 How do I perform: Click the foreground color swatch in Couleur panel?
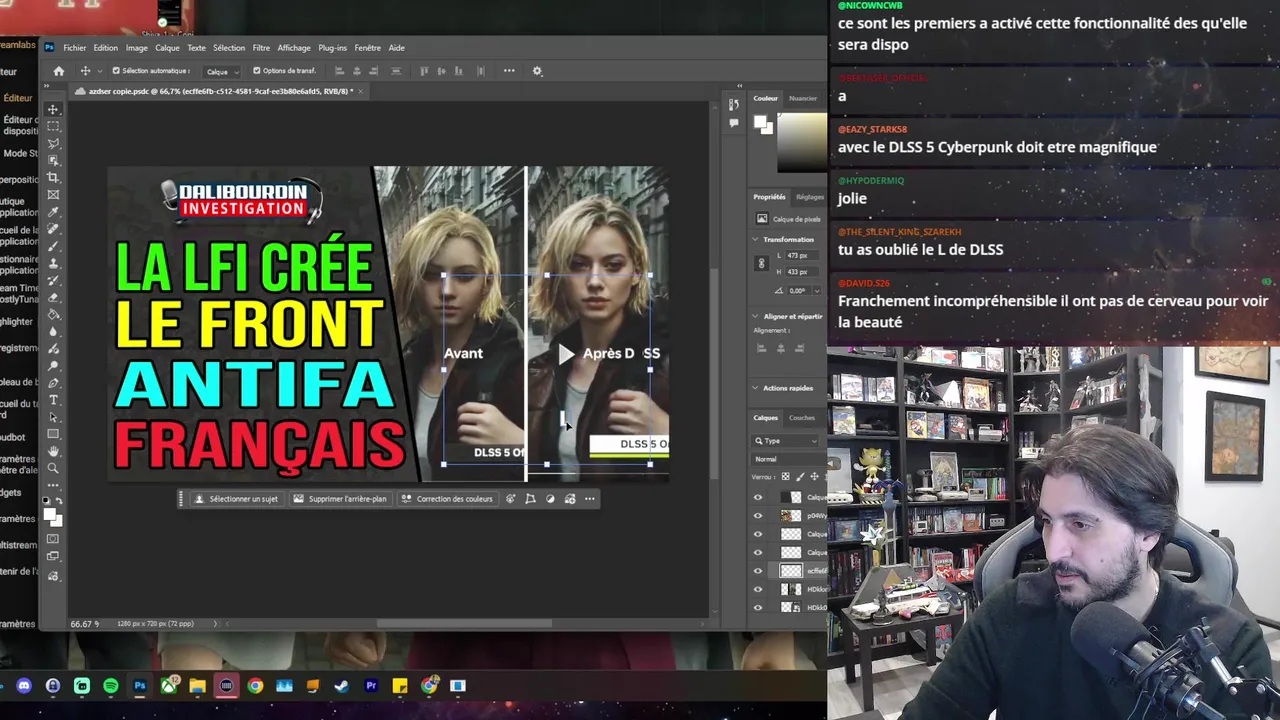click(x=760, y=122)
